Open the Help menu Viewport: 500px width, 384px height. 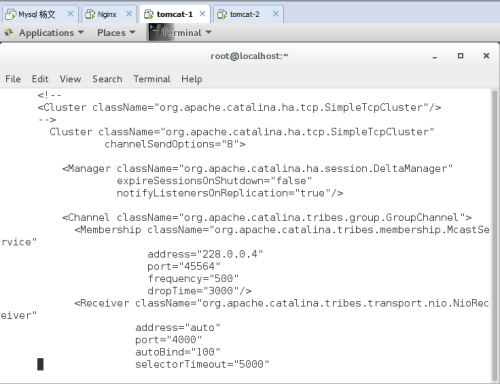pos(192,79)
